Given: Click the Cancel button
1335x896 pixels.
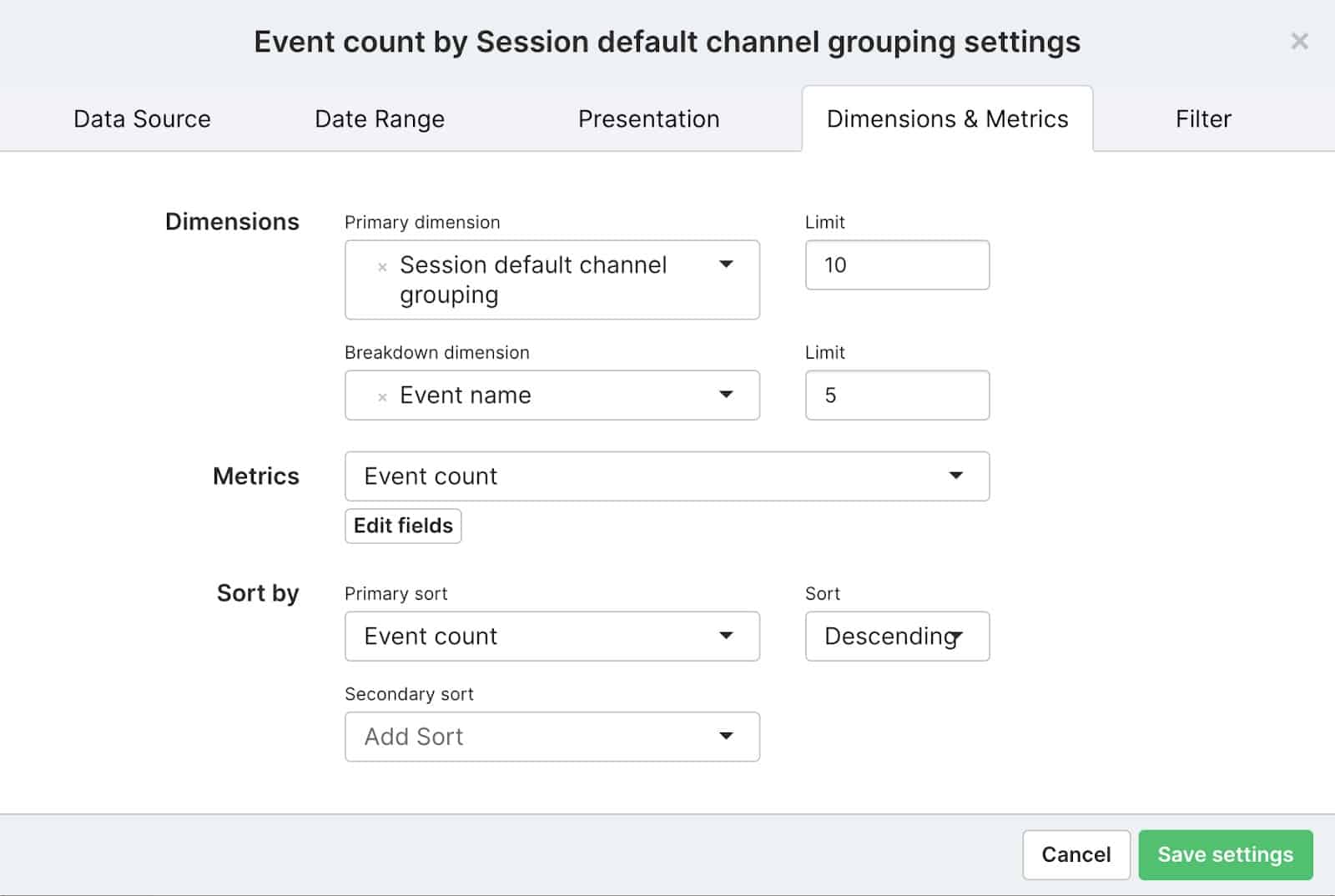Looking at the screenshot, I should [1076, 855].
